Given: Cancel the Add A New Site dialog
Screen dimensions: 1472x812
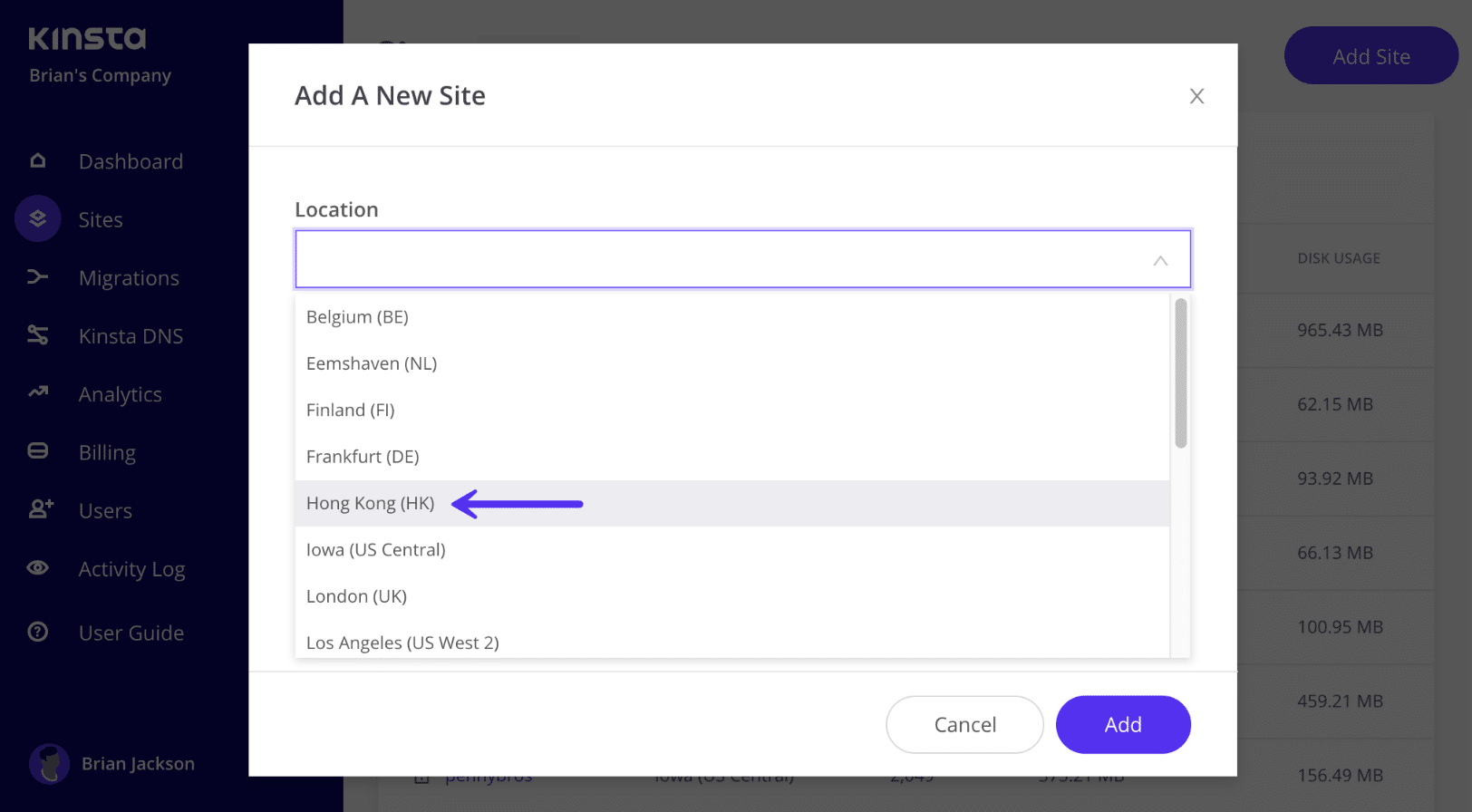Looking at the screenshot, I should pos(964,724).
